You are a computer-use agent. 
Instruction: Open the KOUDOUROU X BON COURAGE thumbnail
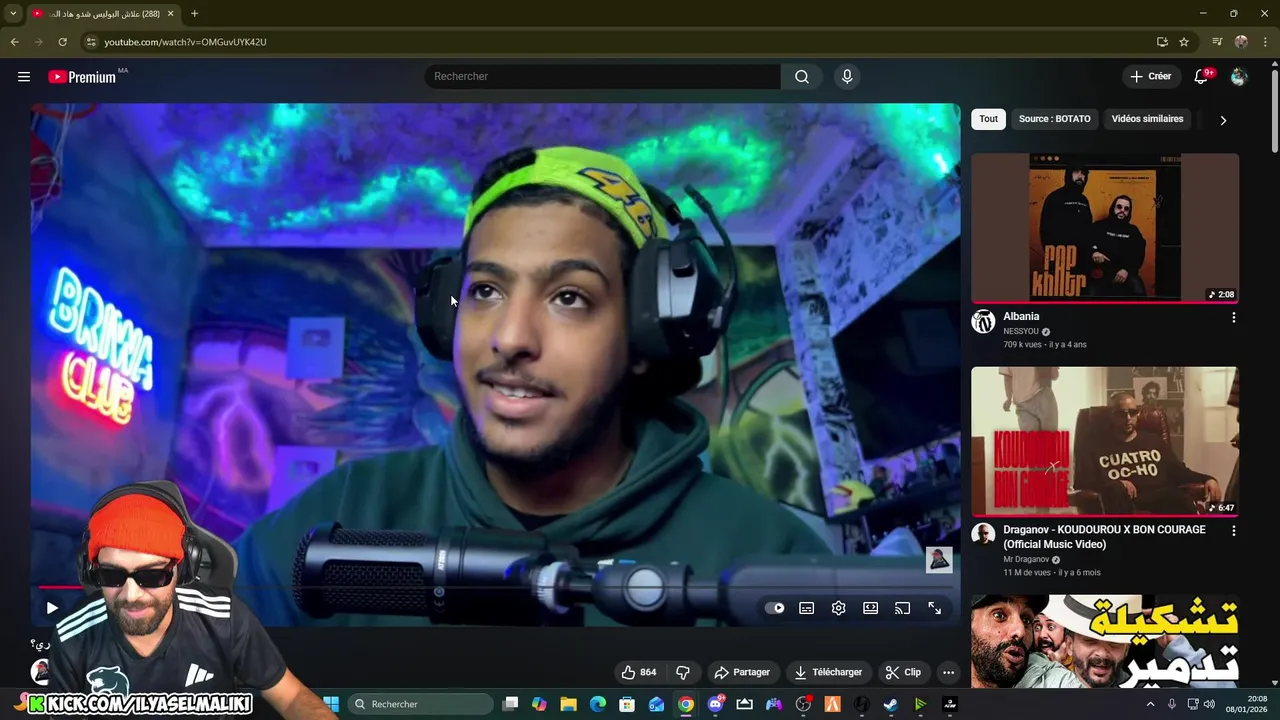pos(1105,440)
